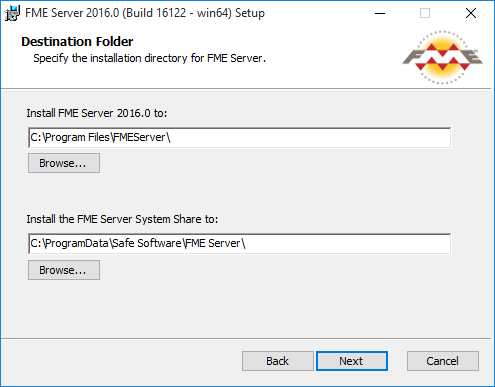Close the FME Server Setup dialog
The height and width of the screenshot is (387, 495).
coord(471,13)
